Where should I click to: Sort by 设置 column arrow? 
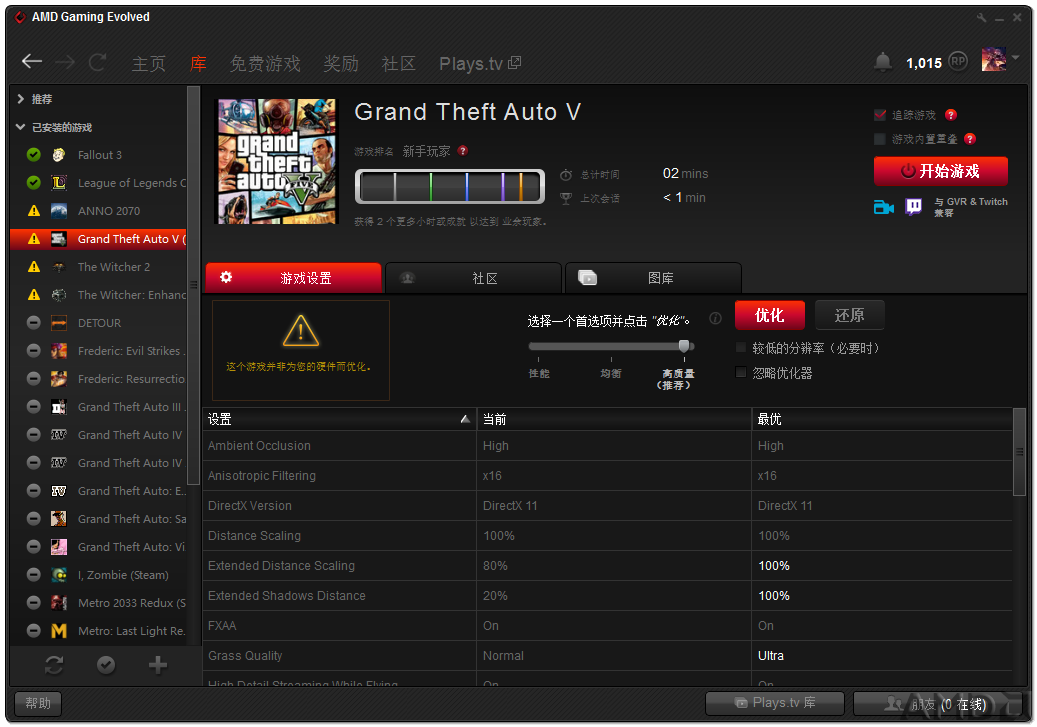[x=465, y=419]
